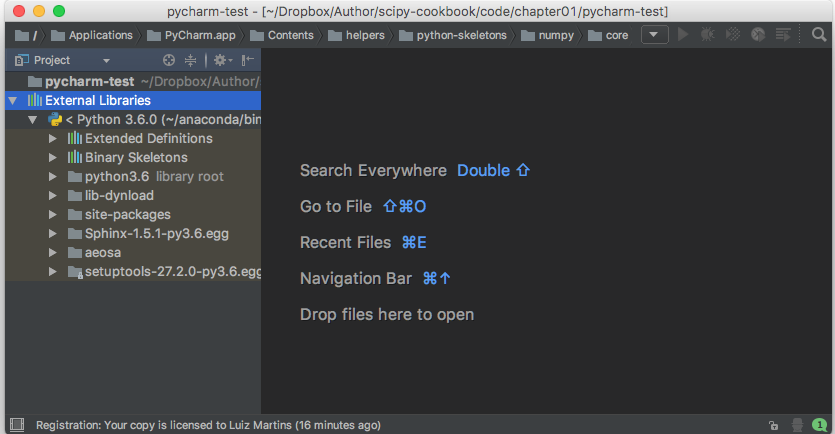The image size is (835, 434).
Task: Click the tool window quick access icon in status bar
Action: pos(17,424)
